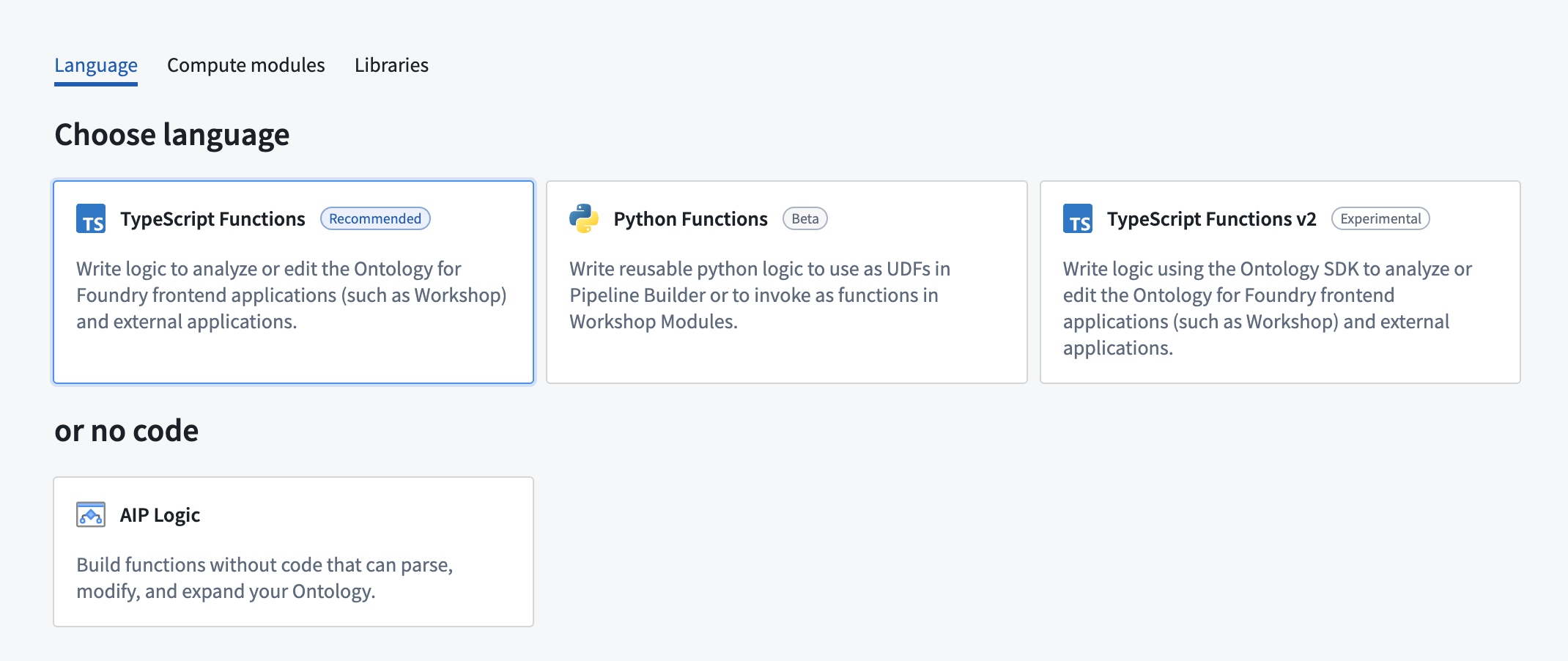Click the Ontology SDK description text
The width and height of the screenshot is (1568, 661).
(1266, 308)
